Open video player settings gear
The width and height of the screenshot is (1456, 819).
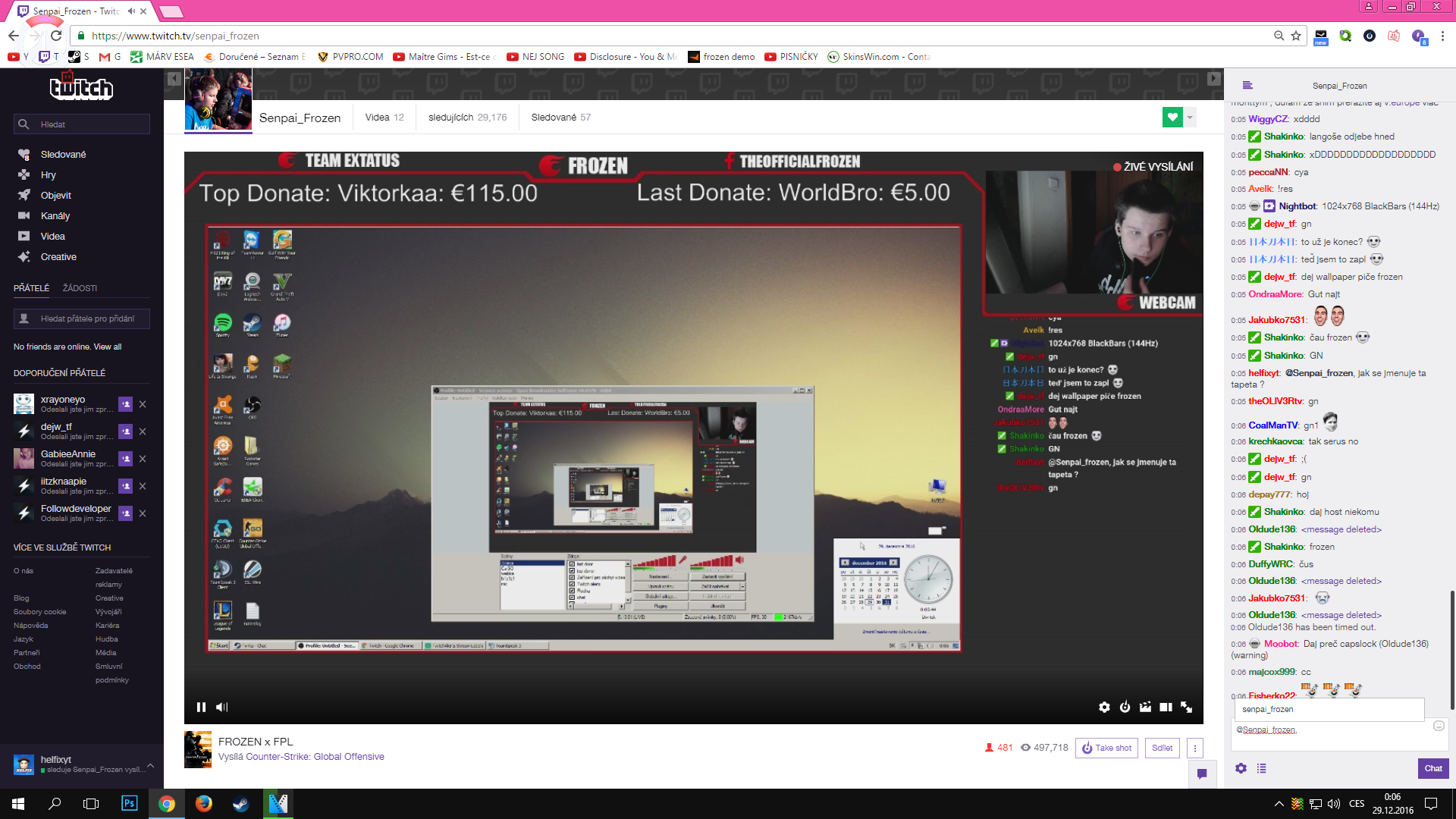[1104, 707]
